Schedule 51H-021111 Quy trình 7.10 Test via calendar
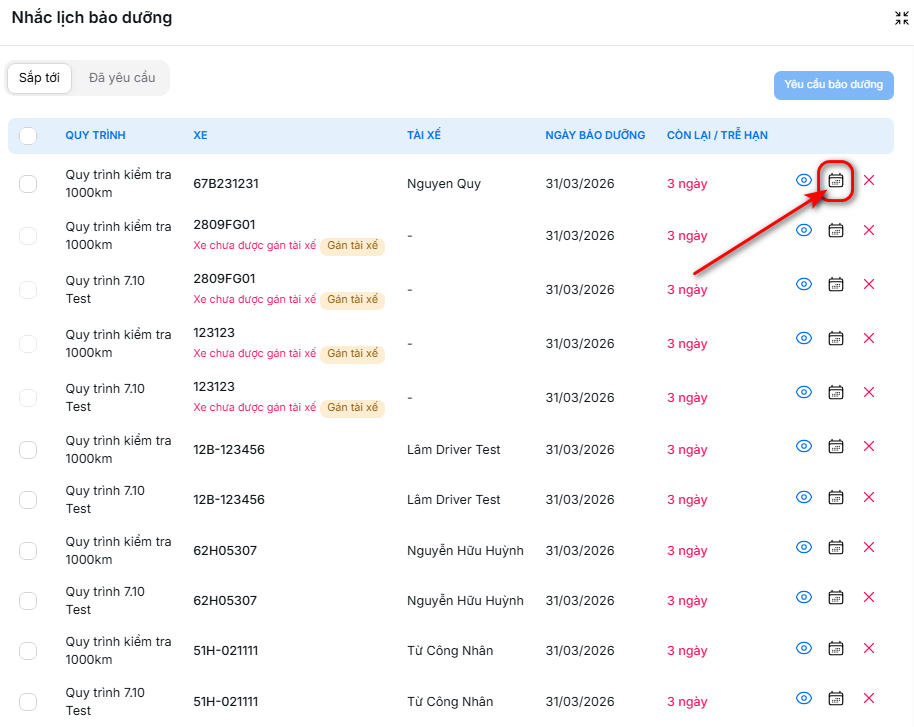914x727 pixels. (x=836, y=698)
